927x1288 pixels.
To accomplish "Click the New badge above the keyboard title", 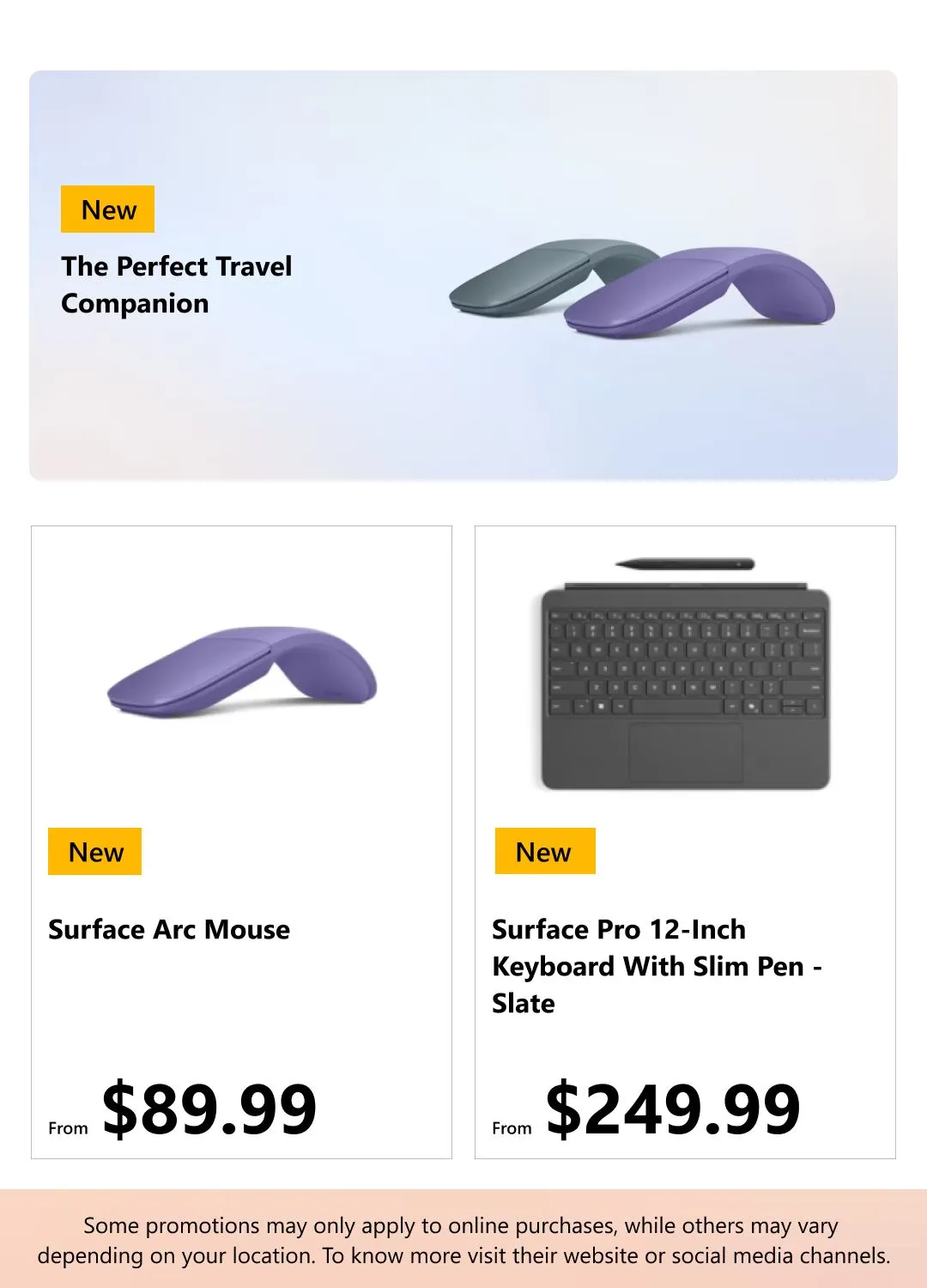I will pyautogui.click(x=544, y=852).
